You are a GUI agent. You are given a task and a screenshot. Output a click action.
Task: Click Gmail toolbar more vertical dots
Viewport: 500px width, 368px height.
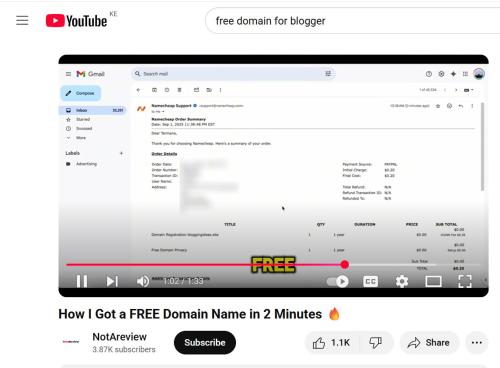pos(220,90)
